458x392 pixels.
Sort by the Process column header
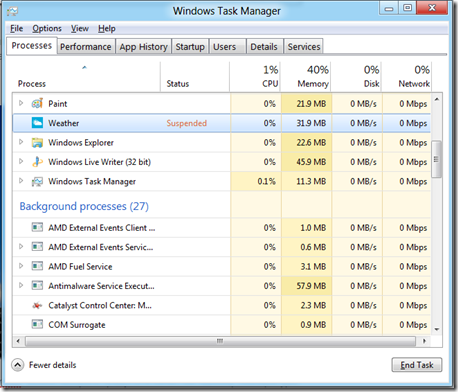[86, 77]
